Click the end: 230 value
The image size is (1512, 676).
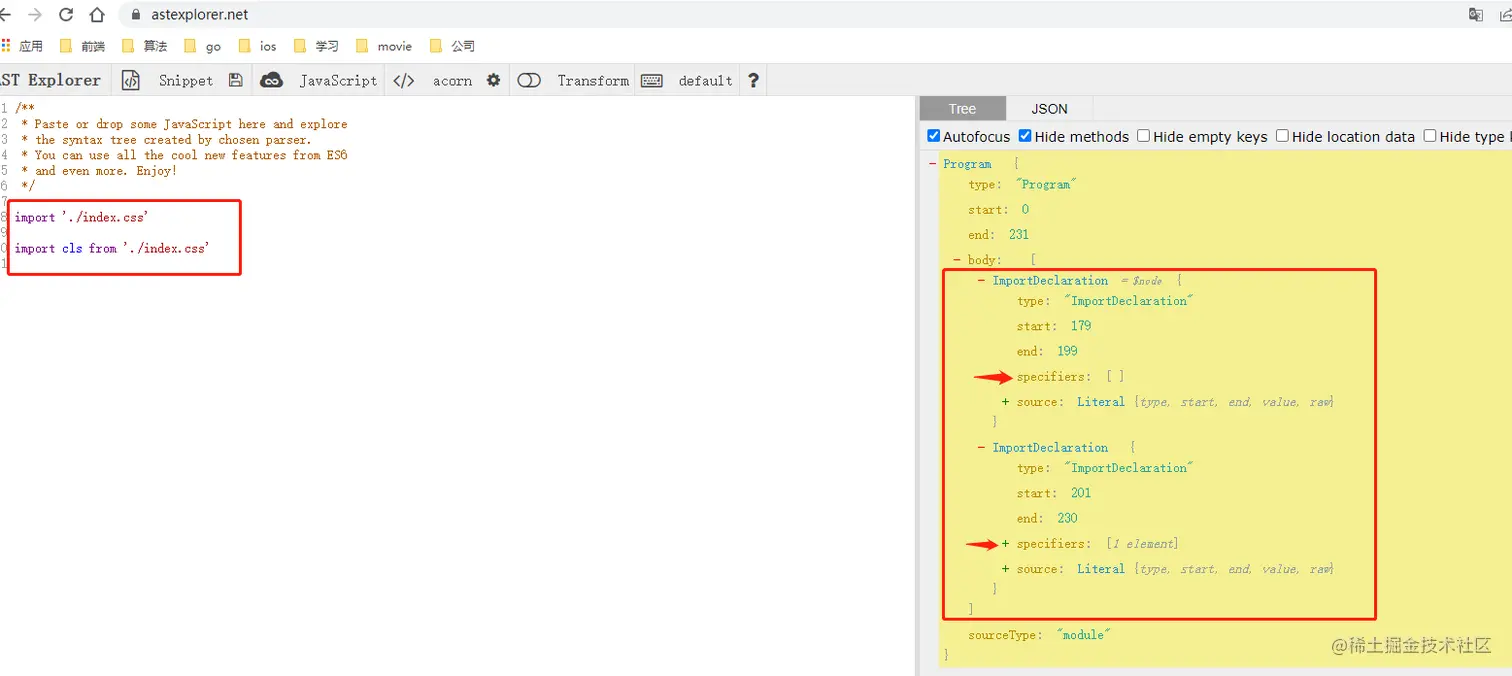tap(1068, 518)
